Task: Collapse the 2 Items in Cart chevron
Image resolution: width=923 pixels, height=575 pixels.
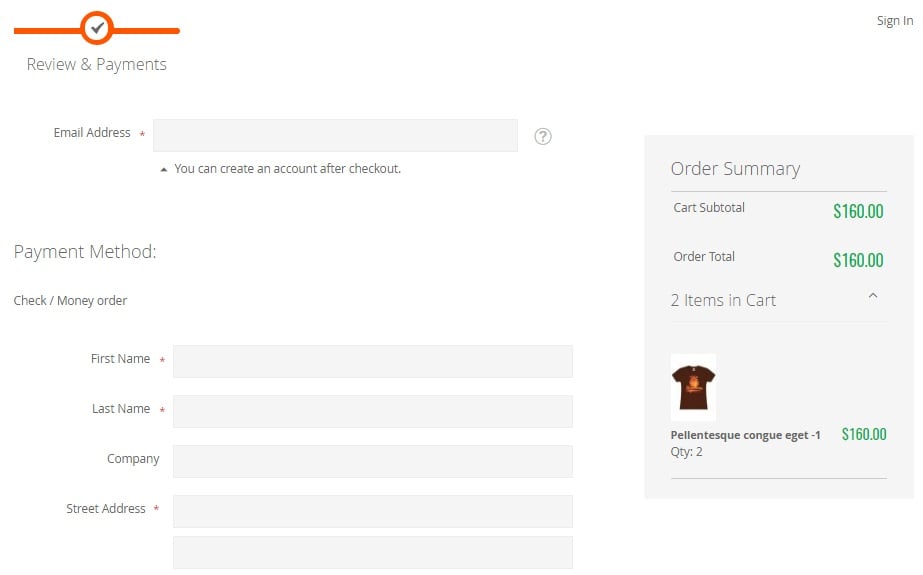Action: (x=873, y=296)
